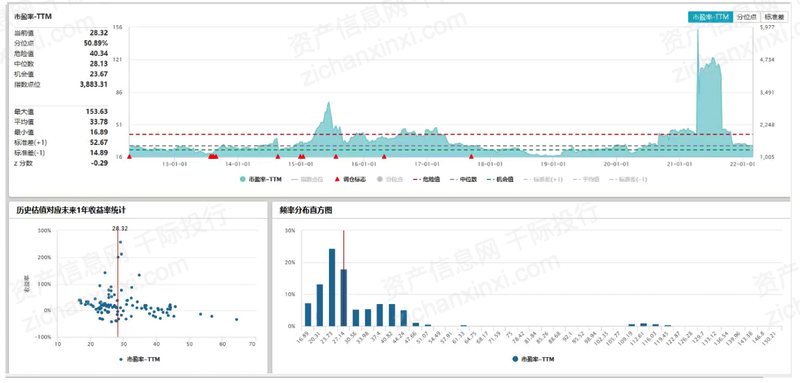Click the 历史估值对应未来1年收益率统计 panel title
Screen dimensions: 800x383
tap(71, 210)
